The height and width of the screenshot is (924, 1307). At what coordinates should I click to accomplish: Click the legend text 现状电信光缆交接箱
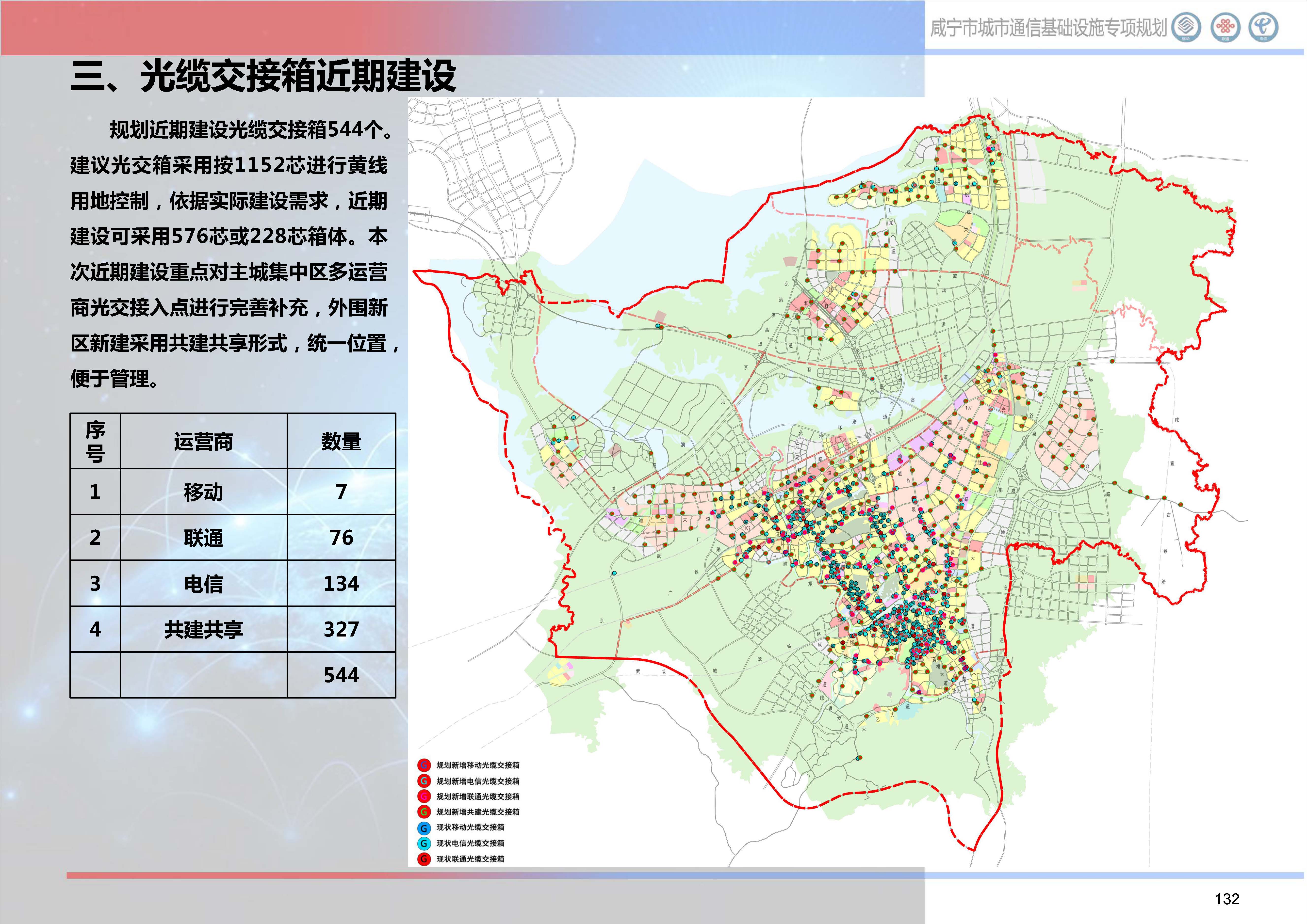[x=470, y=843]
